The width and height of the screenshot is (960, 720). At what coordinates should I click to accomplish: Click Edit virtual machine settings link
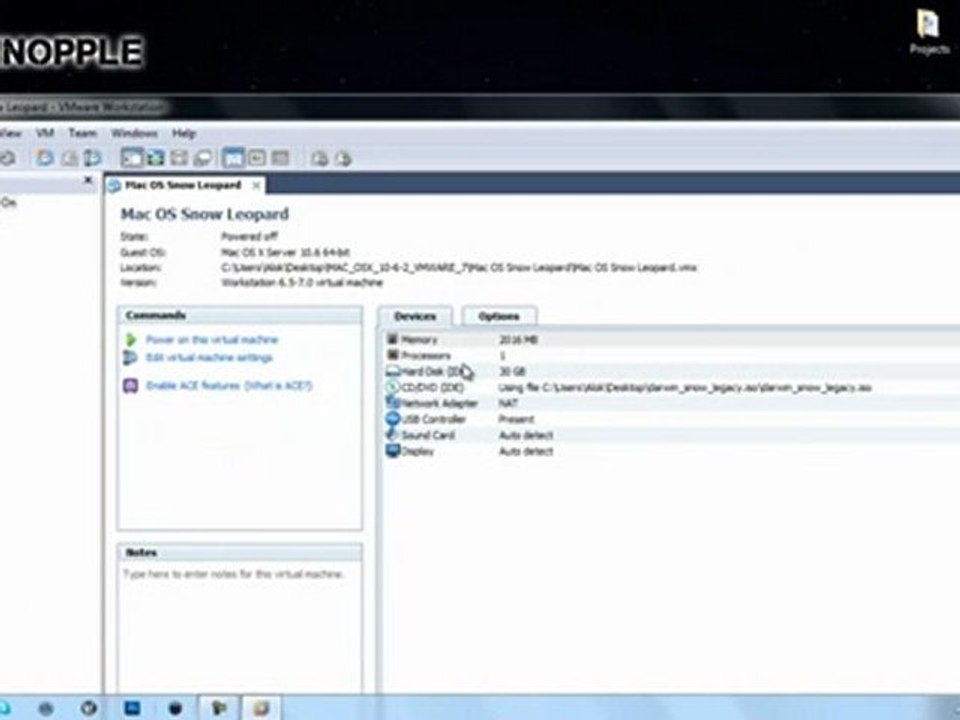point(209,358)
